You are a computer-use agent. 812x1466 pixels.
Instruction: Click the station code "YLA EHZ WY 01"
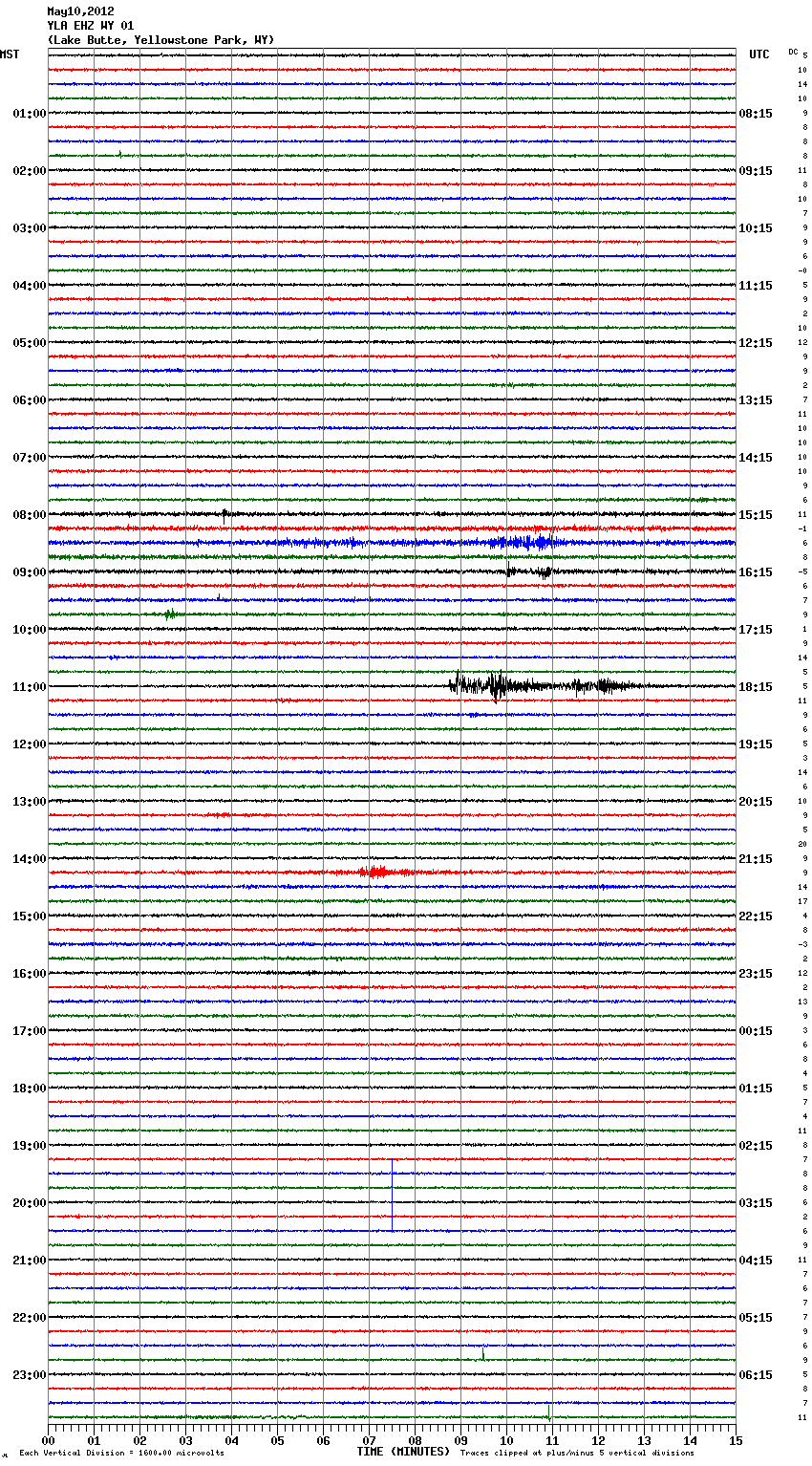tap(91, 26)
